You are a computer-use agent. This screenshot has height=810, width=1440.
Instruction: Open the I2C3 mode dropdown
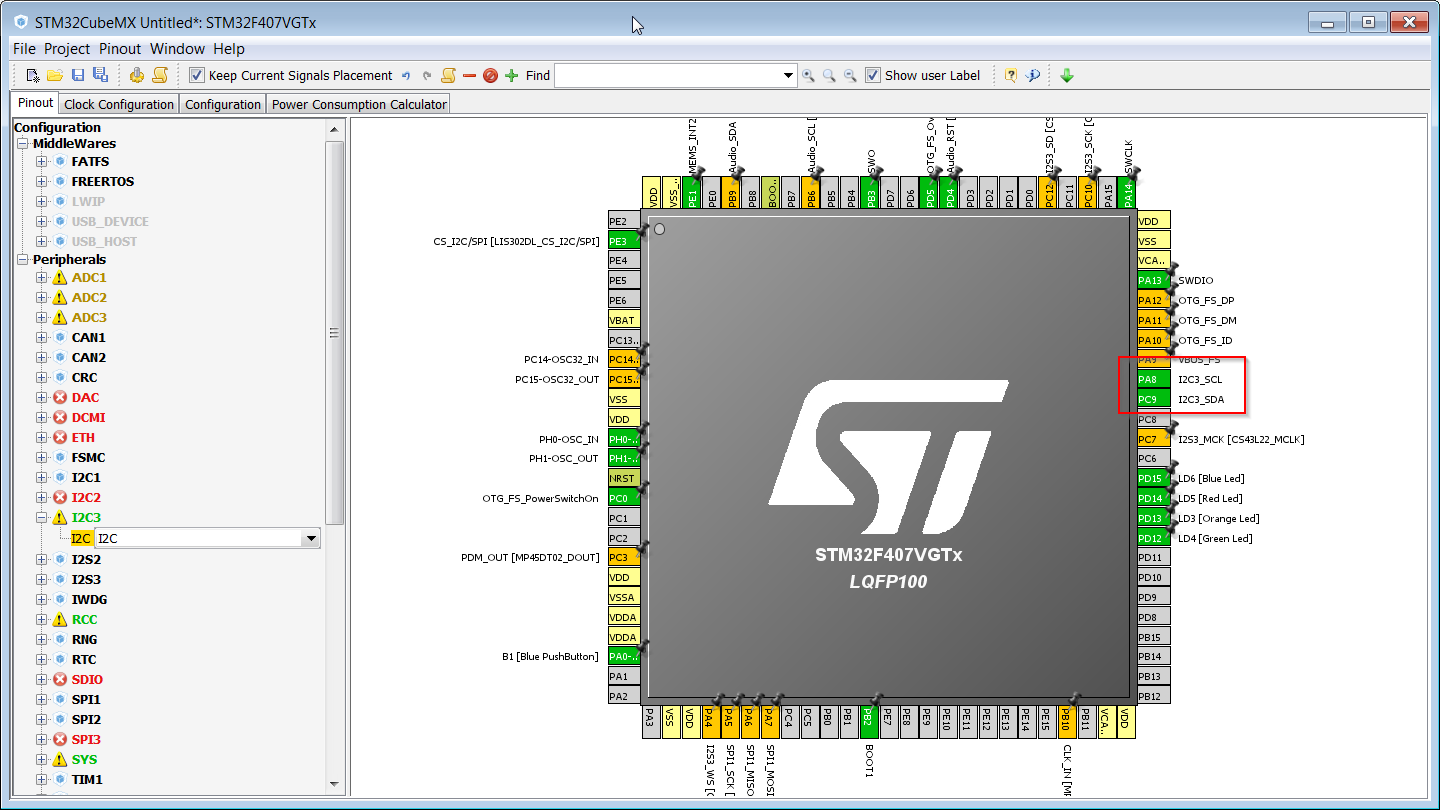(313, 538)
